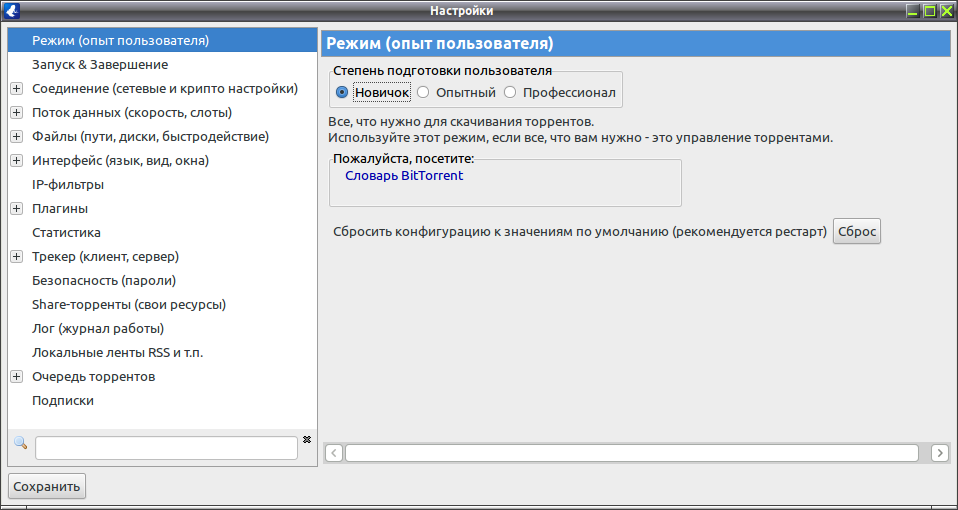Viewport: 958px width, 510px height.
Task: Select the Новичок radio button
Action: tap(342, 93)
